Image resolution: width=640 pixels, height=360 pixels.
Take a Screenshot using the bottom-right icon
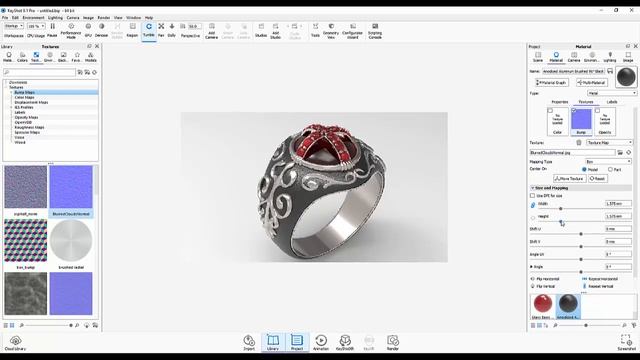(626, 343)
